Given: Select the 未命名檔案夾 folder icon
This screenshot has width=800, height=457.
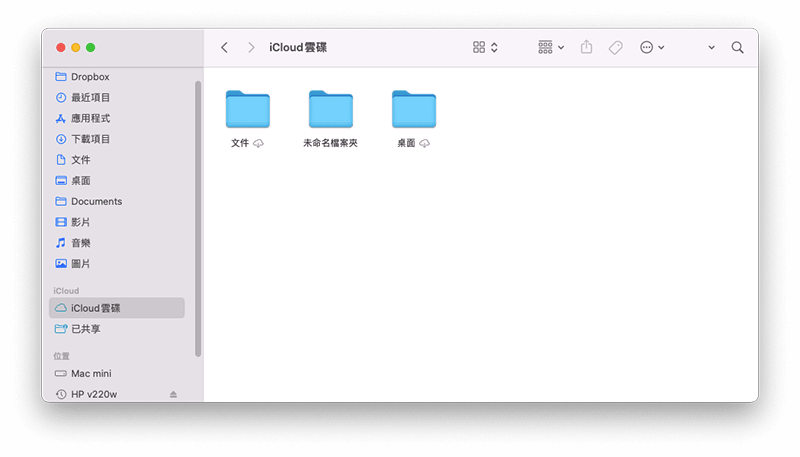Looking at the screenshot, I should coord(331,109).
